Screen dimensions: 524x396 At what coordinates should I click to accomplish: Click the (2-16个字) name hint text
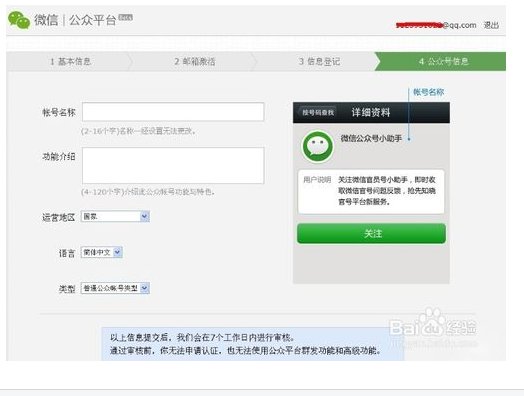[x=138, y=131]
